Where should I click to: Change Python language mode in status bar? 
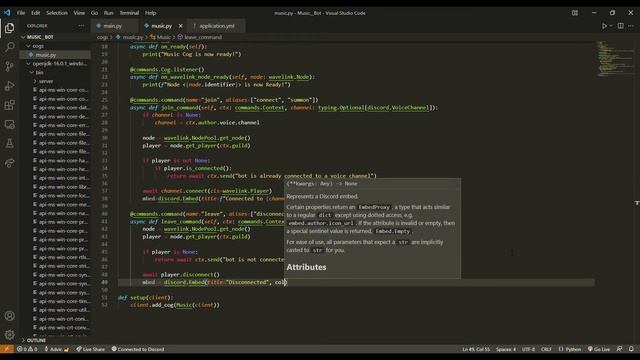click(x=570, y=349)
